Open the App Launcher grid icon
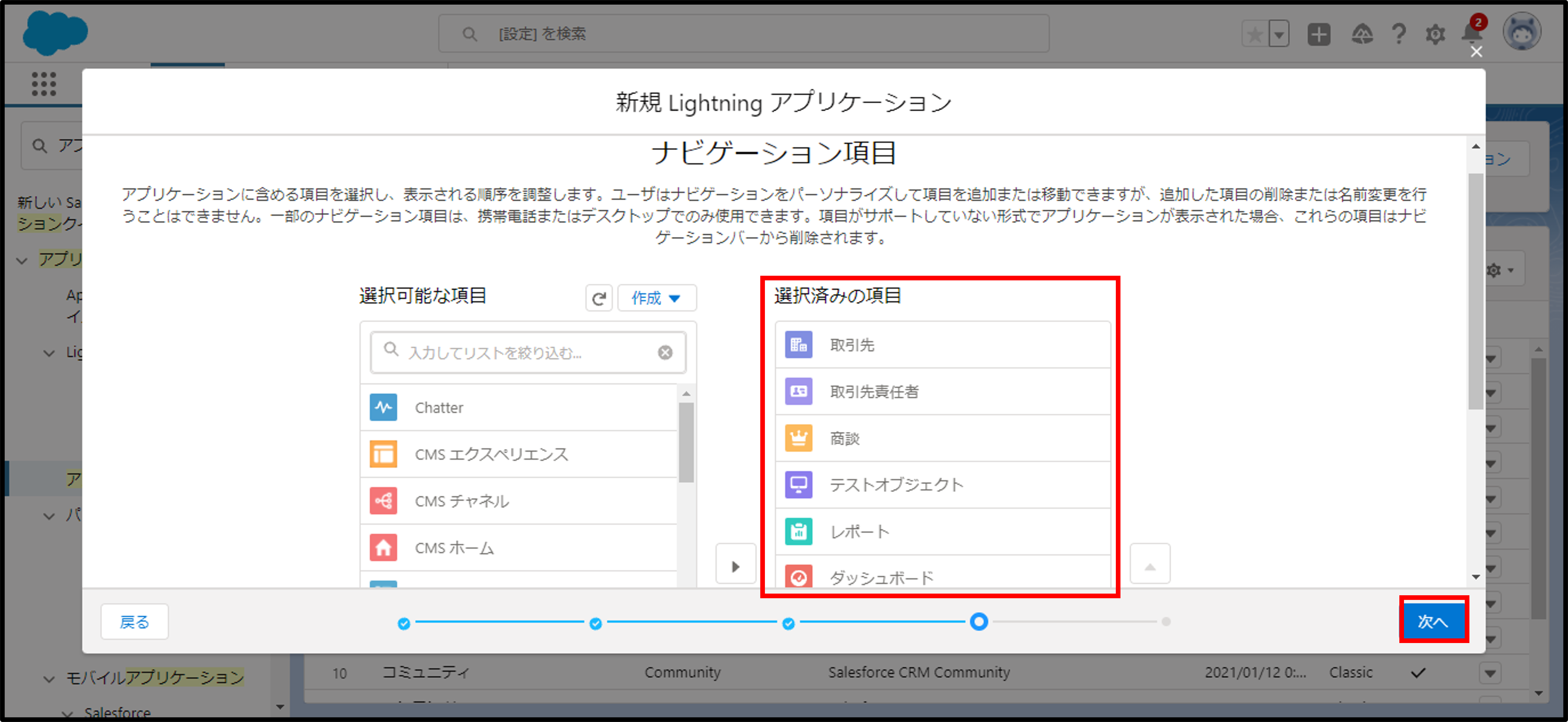This screenshot has height=722, width=1568. pos(44,84)
